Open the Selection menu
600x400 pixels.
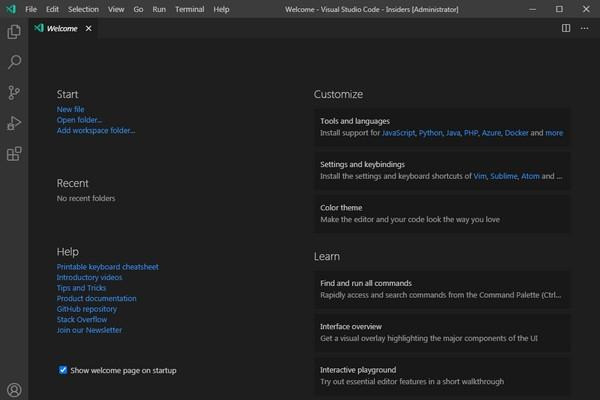click(83, 9)
